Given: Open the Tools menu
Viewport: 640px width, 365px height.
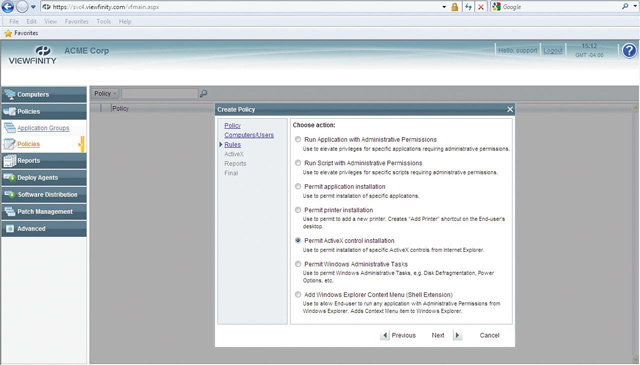Looking at the screenshot, I should click(x=104, y=22).
